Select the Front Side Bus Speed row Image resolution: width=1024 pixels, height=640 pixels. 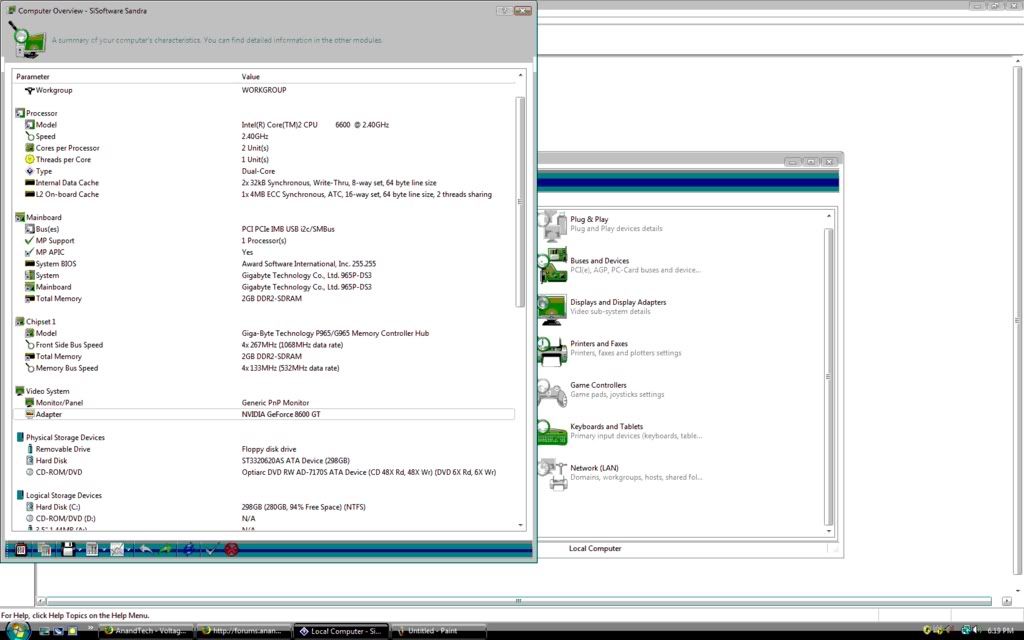click(x=264, y=345)
